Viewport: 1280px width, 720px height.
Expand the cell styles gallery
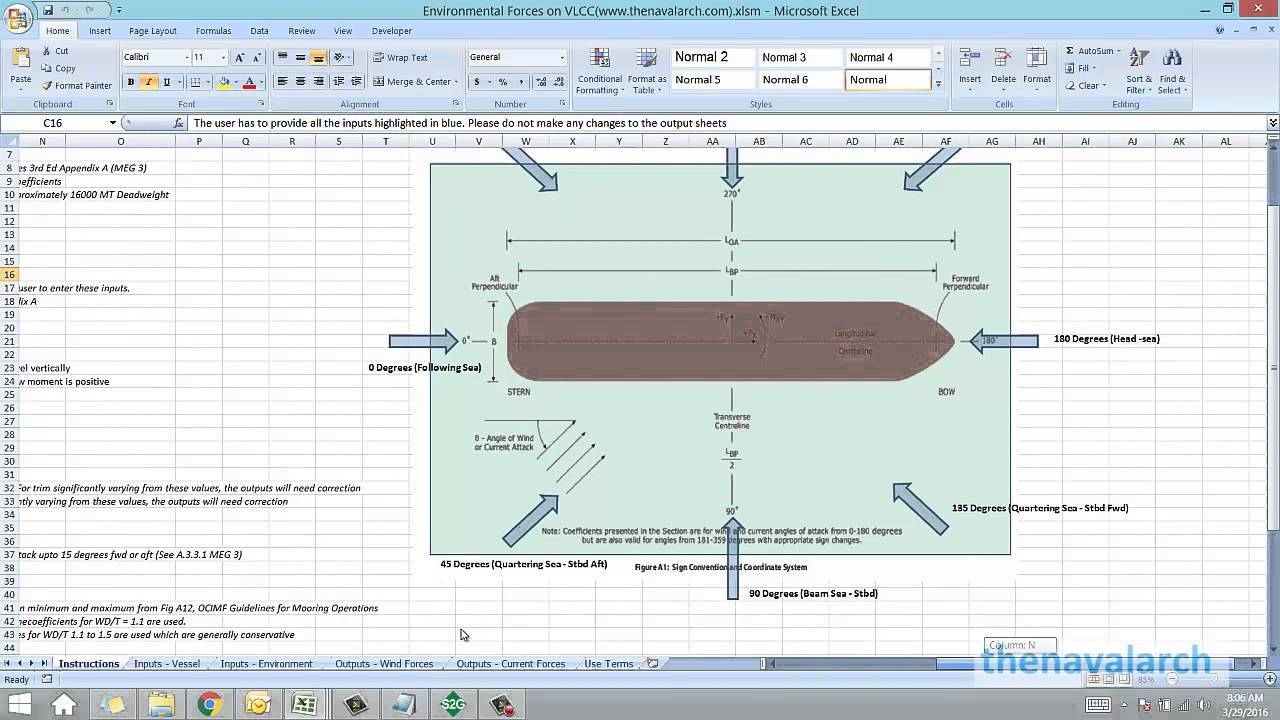(938, 86)
